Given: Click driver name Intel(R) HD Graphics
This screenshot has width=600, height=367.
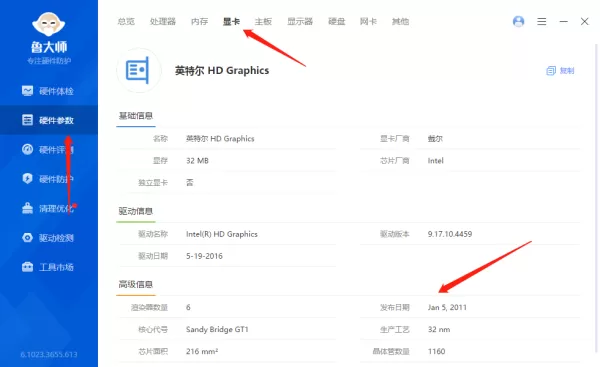Looking at the screenshot, I should (222, 234).
